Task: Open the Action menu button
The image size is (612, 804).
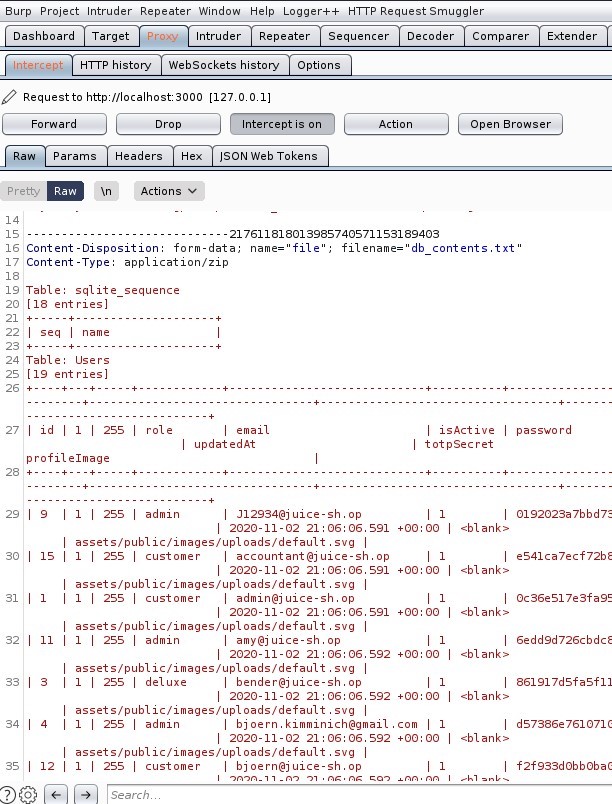Action: [396, 124]
